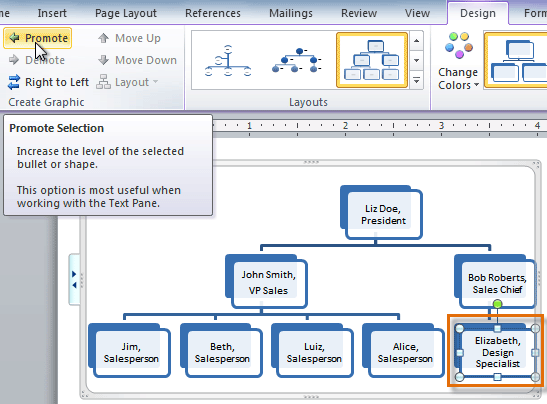Click the Demote arrow icon
Image resolution: width=547 pixels, height=404 pixels.
coord(14,60)
